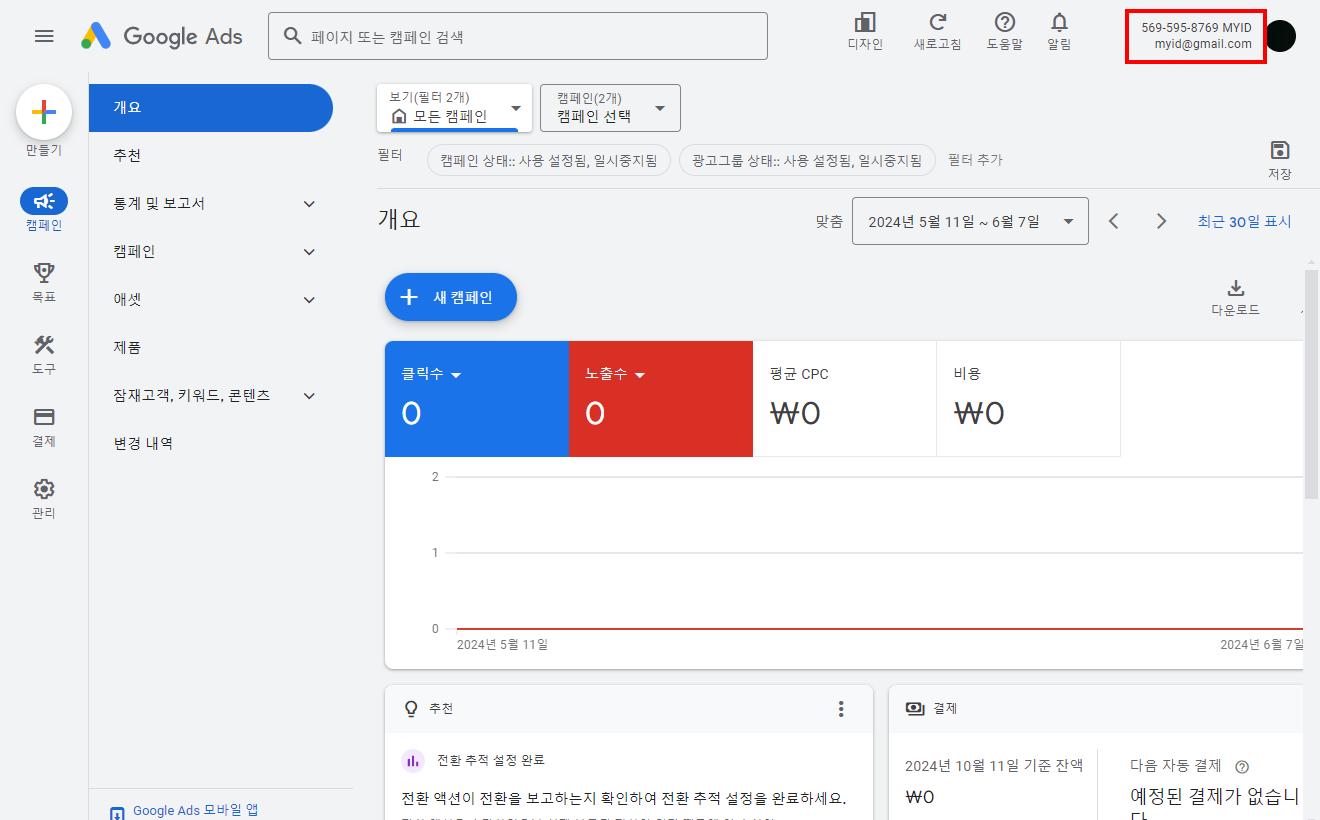The width and height of the screenshot is (1320, 820).
Task: Open the create menu via the plus icon
Action: click(x=44, y=113)
